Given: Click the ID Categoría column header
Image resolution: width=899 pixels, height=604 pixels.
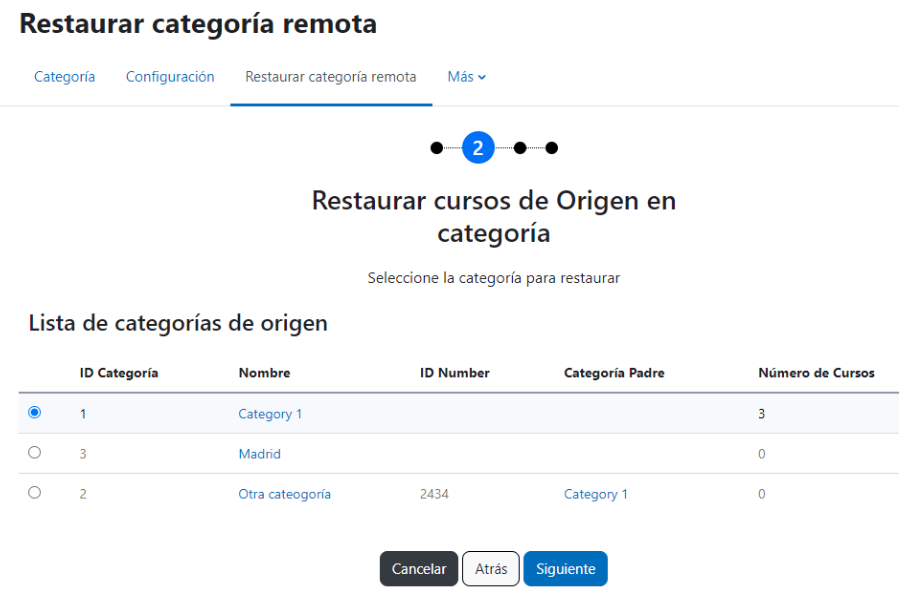Looking at the screenshot, I should [x=119, y=373].
